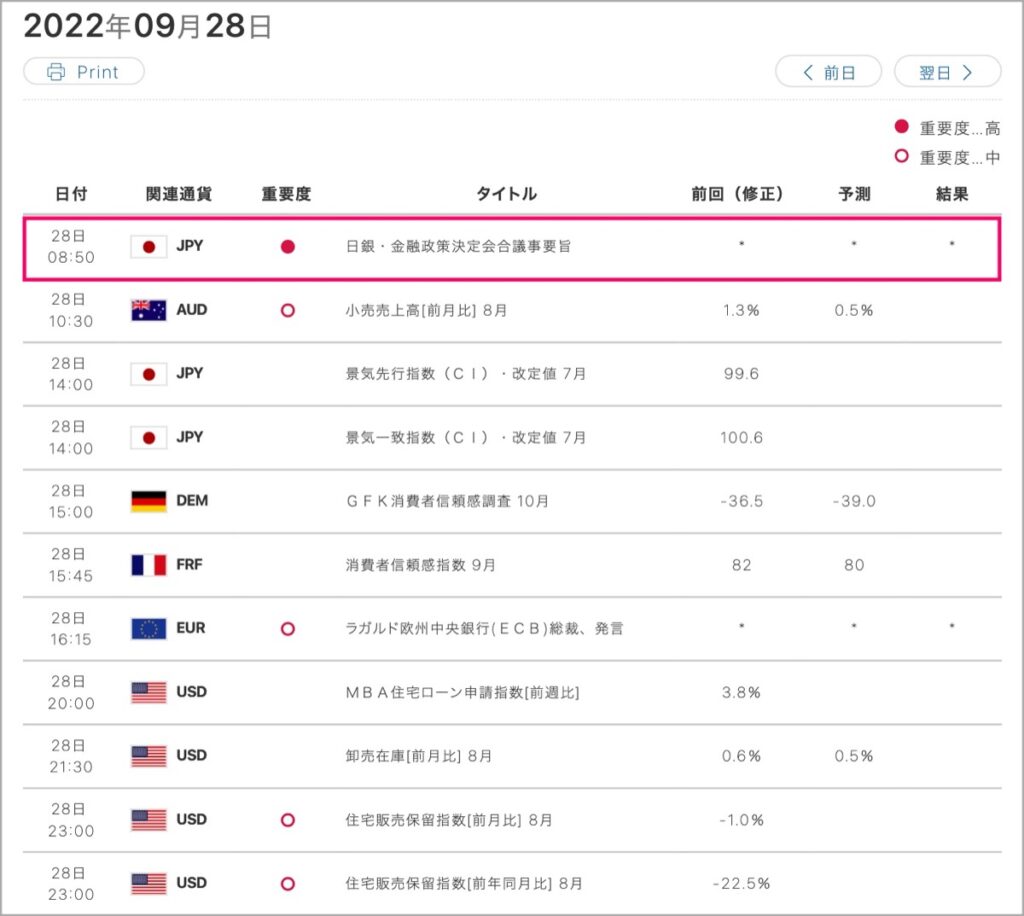Click the タイトル column header
This screenshot has height=916, width=1024.
506,194
